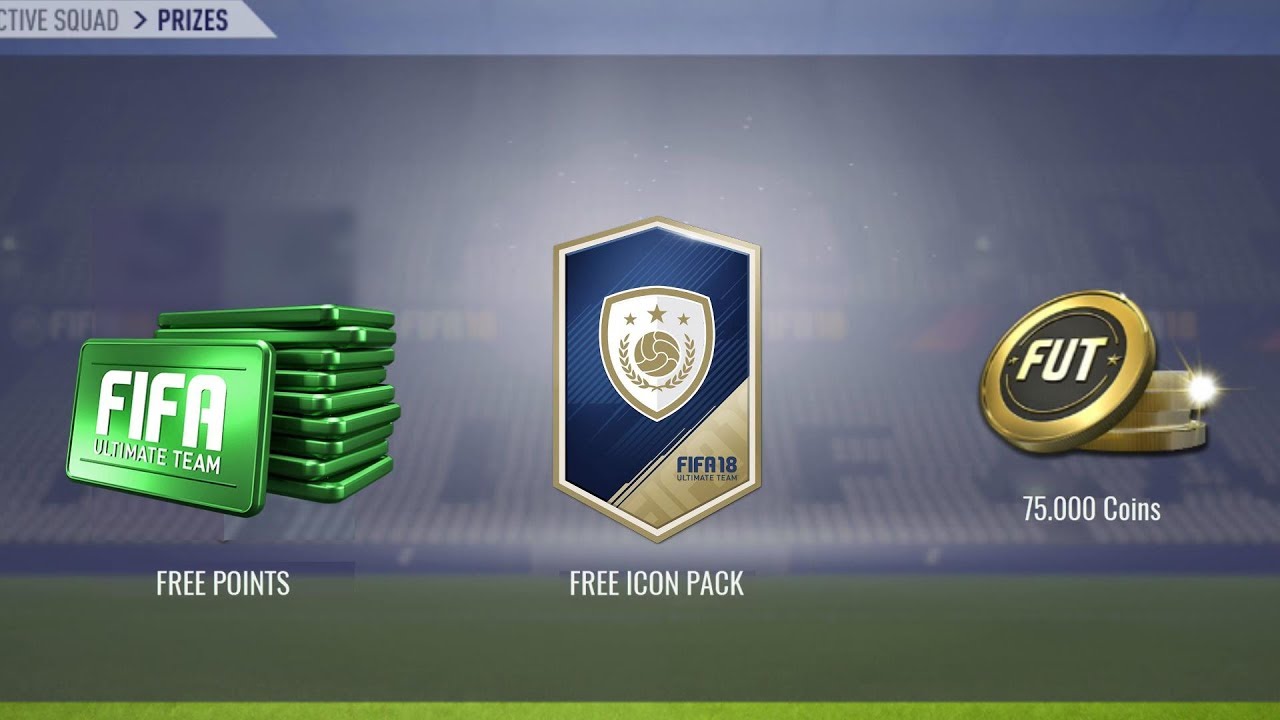The image size is (1280, 720).
Task: Choose the 75.000 Coins label
Action: [1091, 509]
